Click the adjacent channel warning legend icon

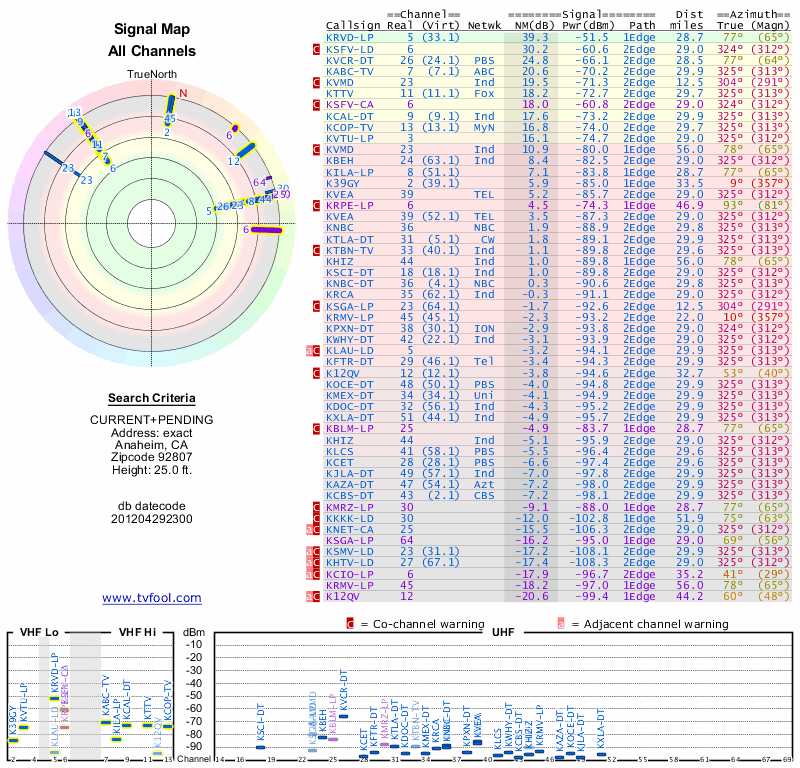click(561, 624)
